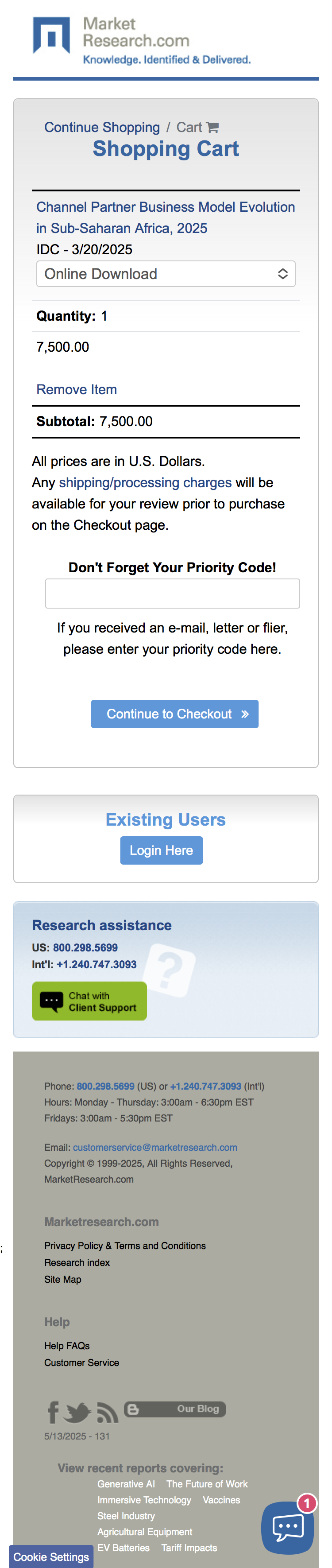This screenshot has height=1568, width=332.
Task: Open the Facebook social icon
Action: click(x=54, y=1412)
